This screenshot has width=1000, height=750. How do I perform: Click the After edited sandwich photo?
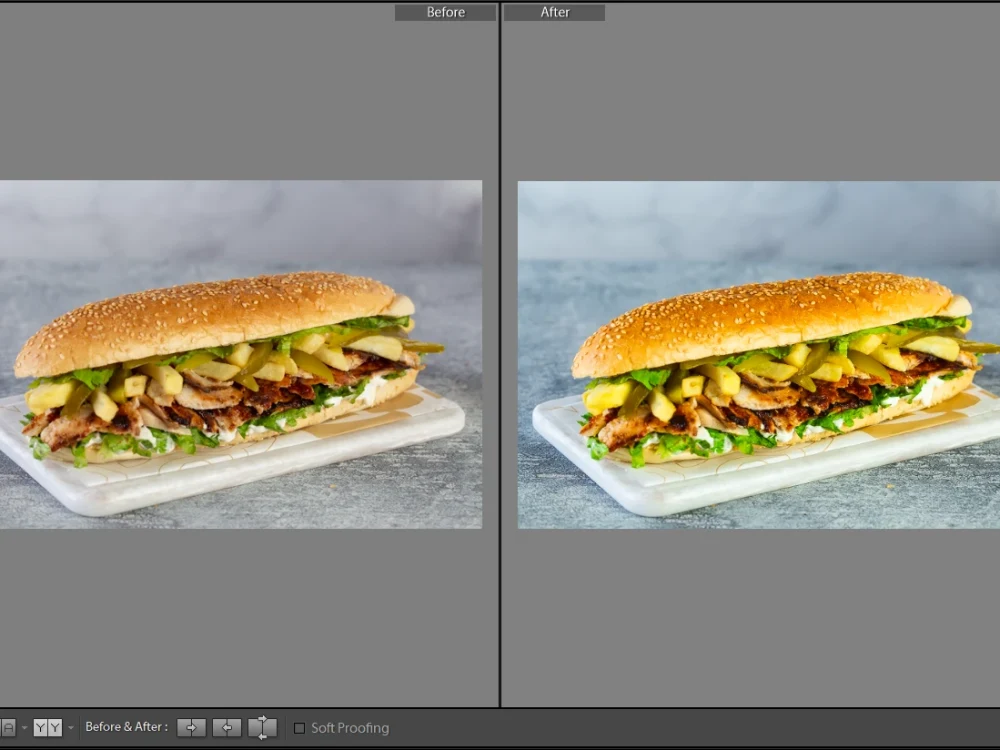(758, 355)
